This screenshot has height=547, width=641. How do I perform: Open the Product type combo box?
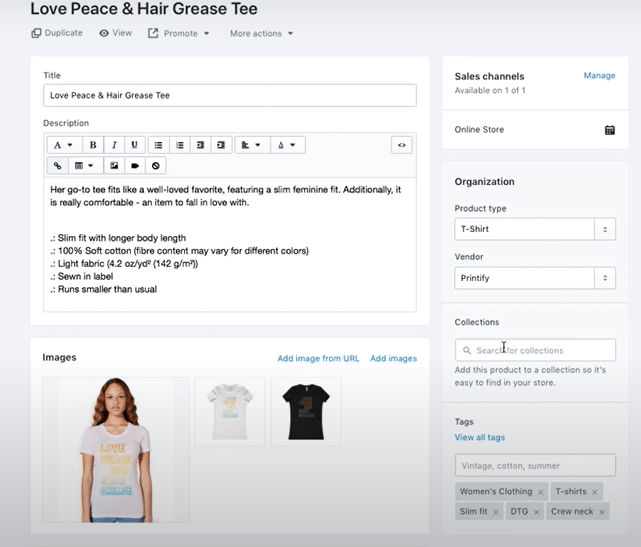535,229
